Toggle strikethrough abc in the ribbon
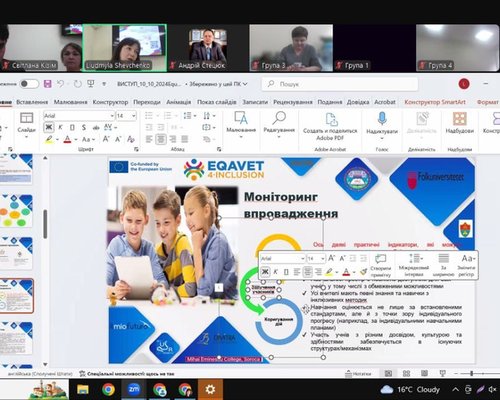 (x=96, y=127)
